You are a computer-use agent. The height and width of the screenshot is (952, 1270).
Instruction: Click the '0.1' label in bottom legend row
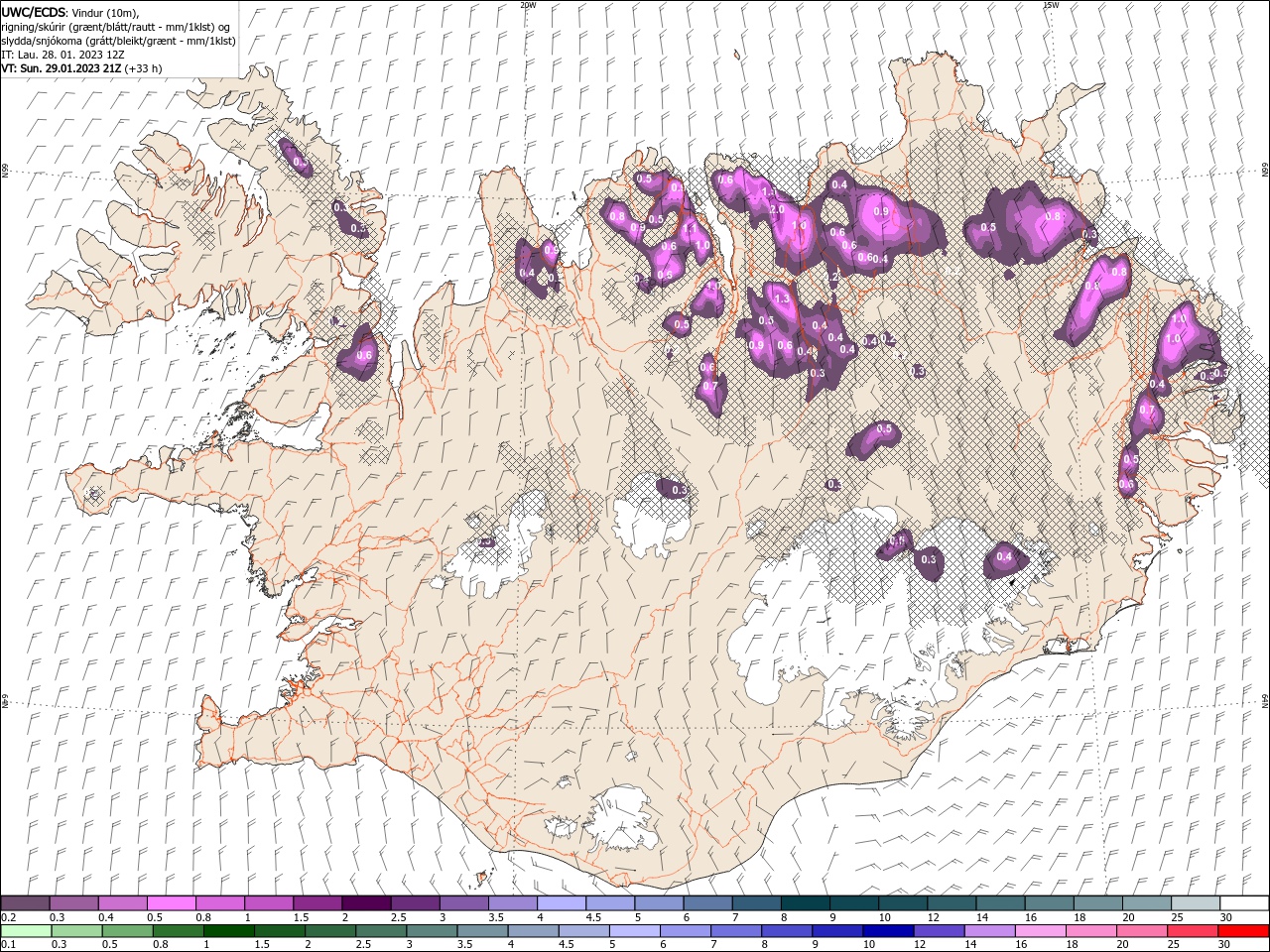pos(8,945)
